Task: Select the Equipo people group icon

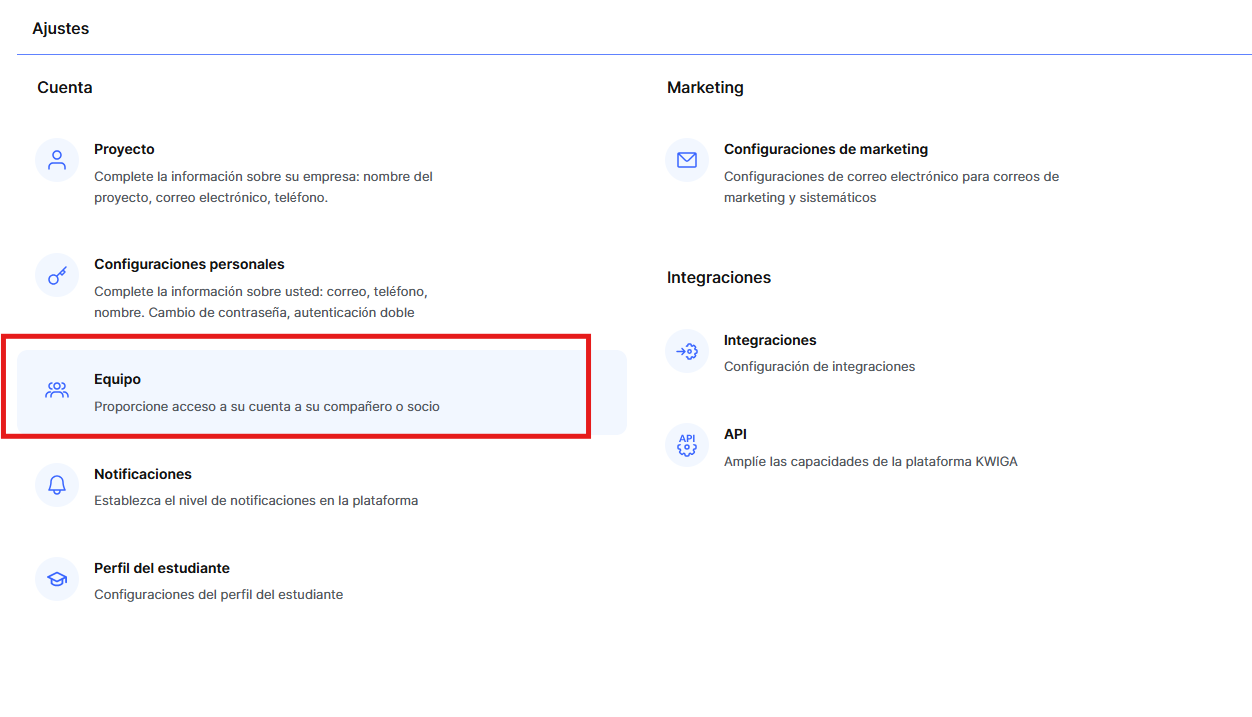Action: (x=57, y=390)
